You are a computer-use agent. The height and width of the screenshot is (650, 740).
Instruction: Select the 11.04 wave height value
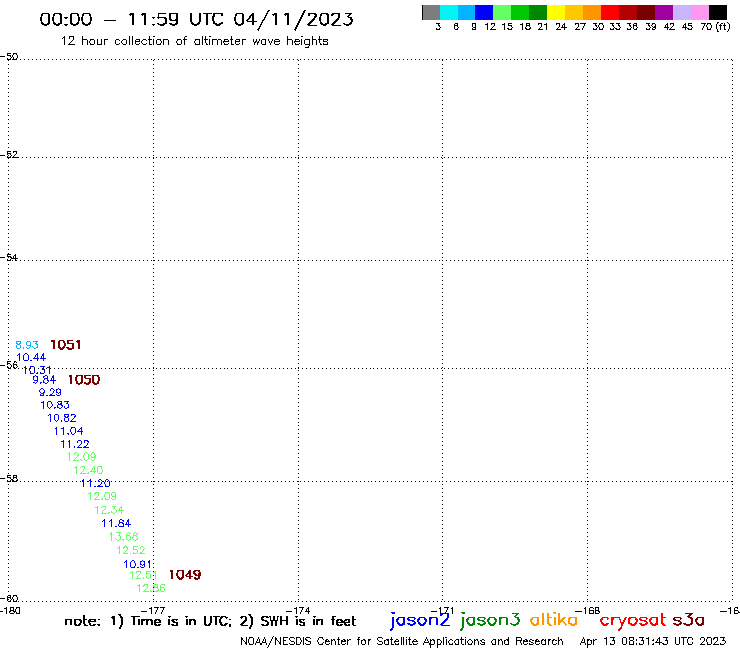tap(68, 431)
